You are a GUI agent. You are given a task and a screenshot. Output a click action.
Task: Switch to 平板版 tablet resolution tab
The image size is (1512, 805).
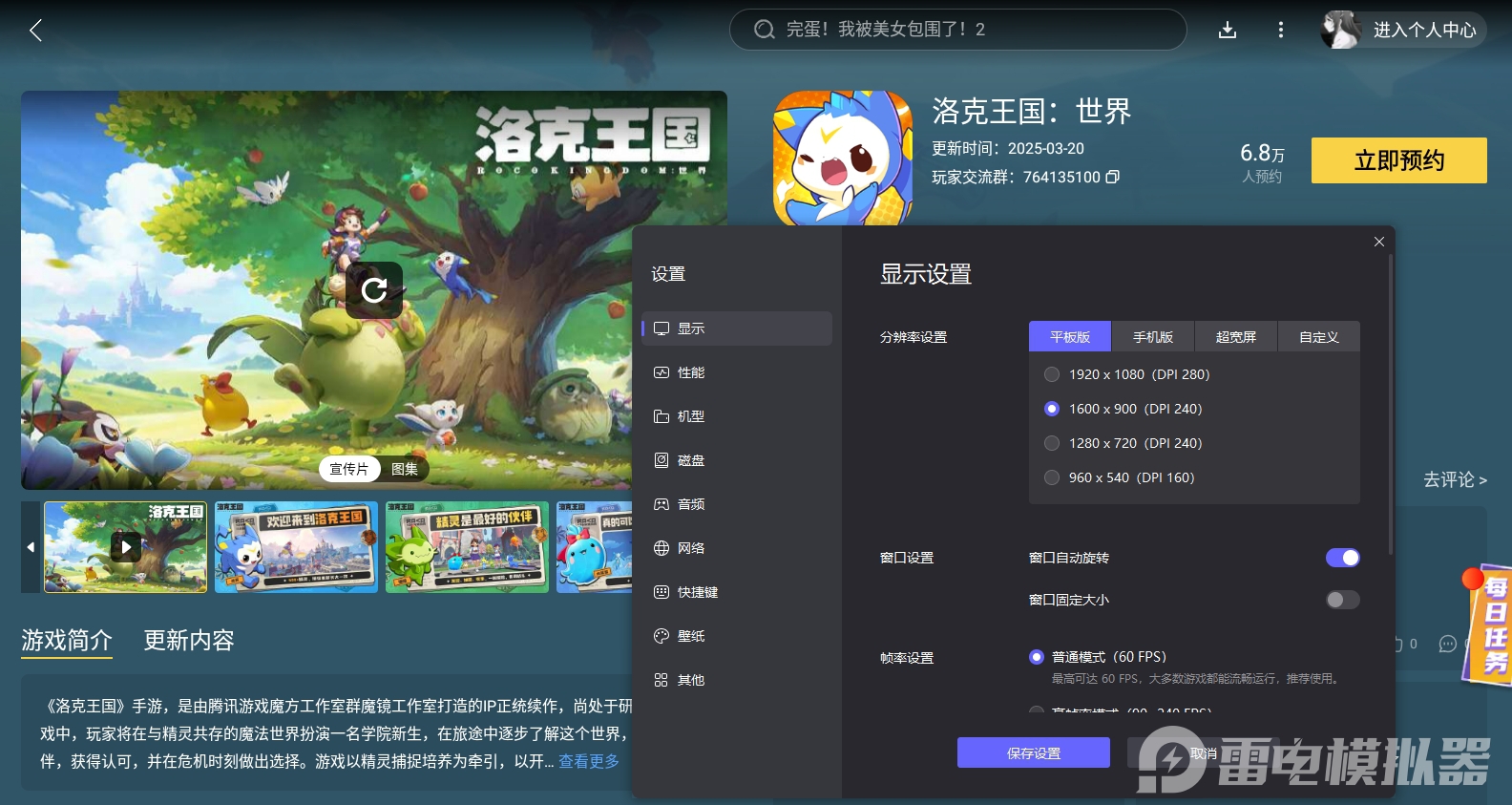[x=1070, y=337]
